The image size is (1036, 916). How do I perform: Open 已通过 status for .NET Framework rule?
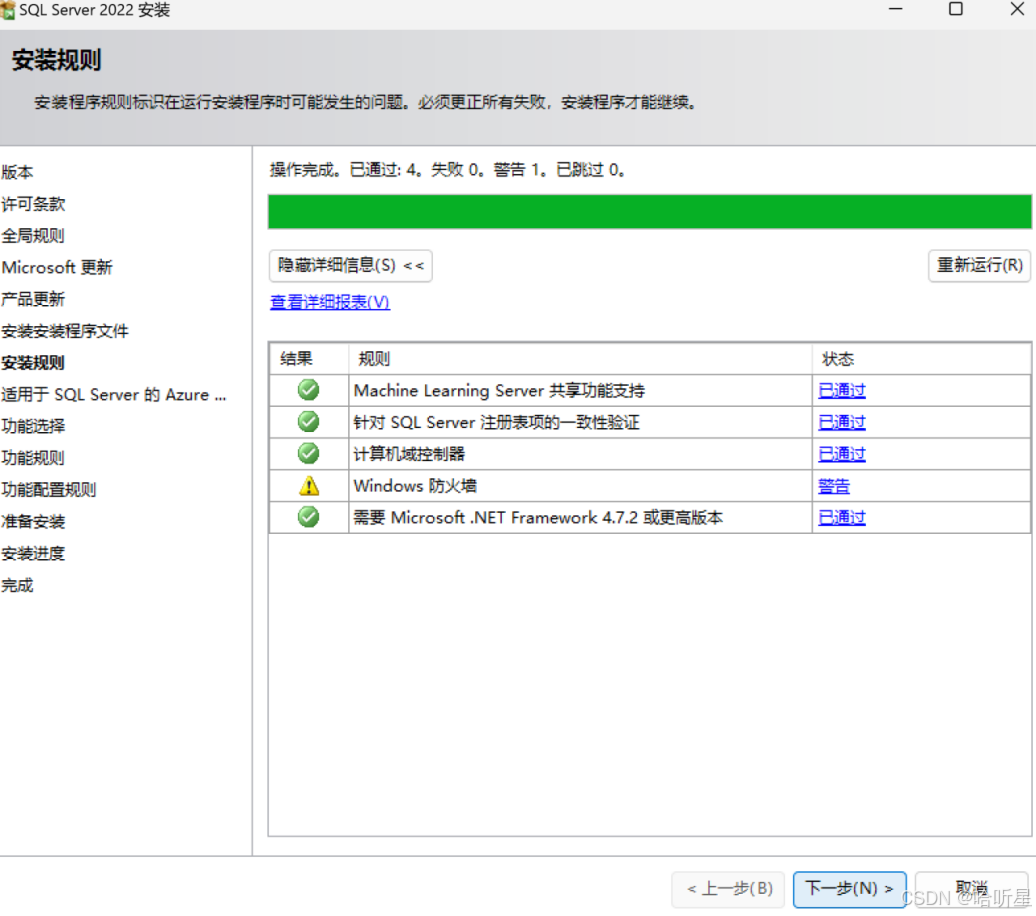click(842, 517)
